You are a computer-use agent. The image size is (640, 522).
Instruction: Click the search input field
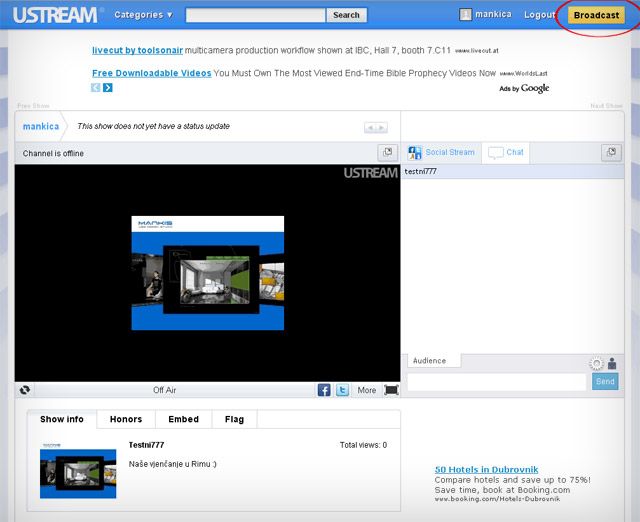pos(256,15)
